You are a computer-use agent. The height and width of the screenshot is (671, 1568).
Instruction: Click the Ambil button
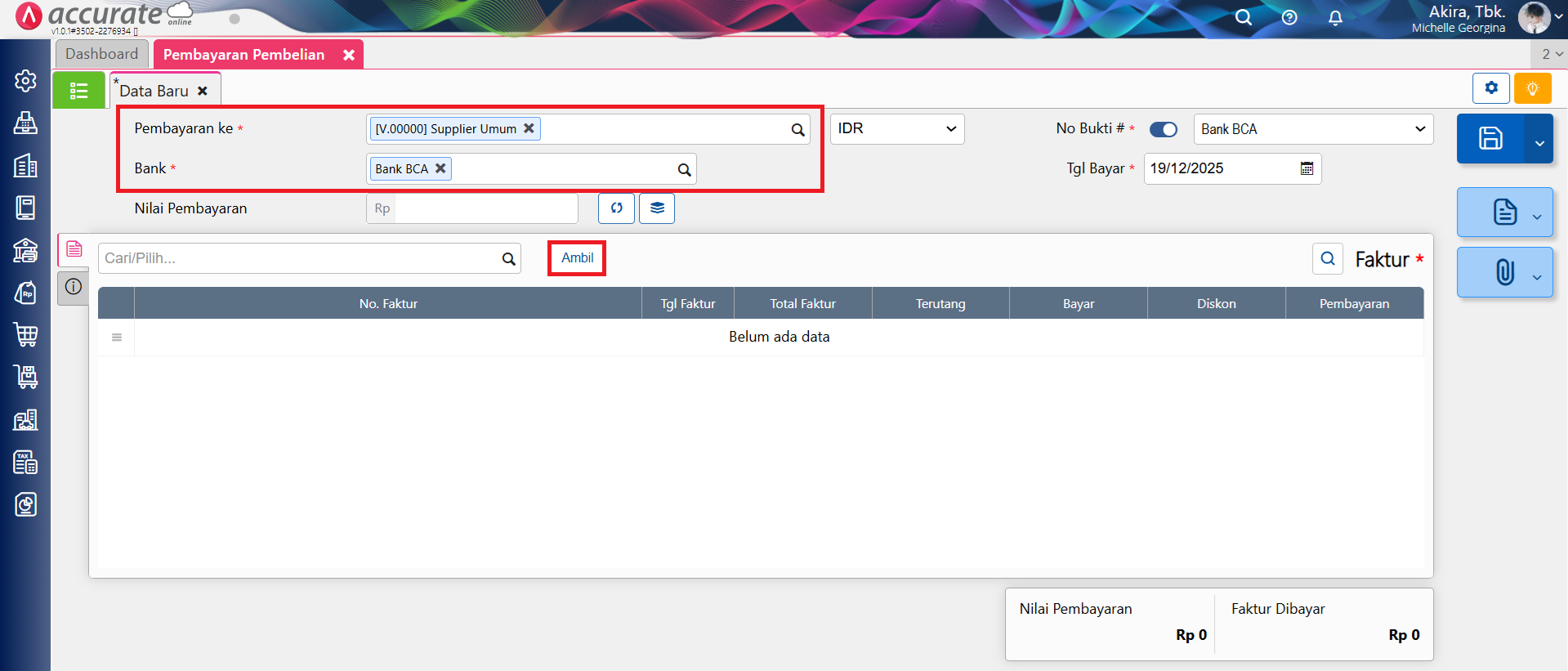(x=577, y=258)
